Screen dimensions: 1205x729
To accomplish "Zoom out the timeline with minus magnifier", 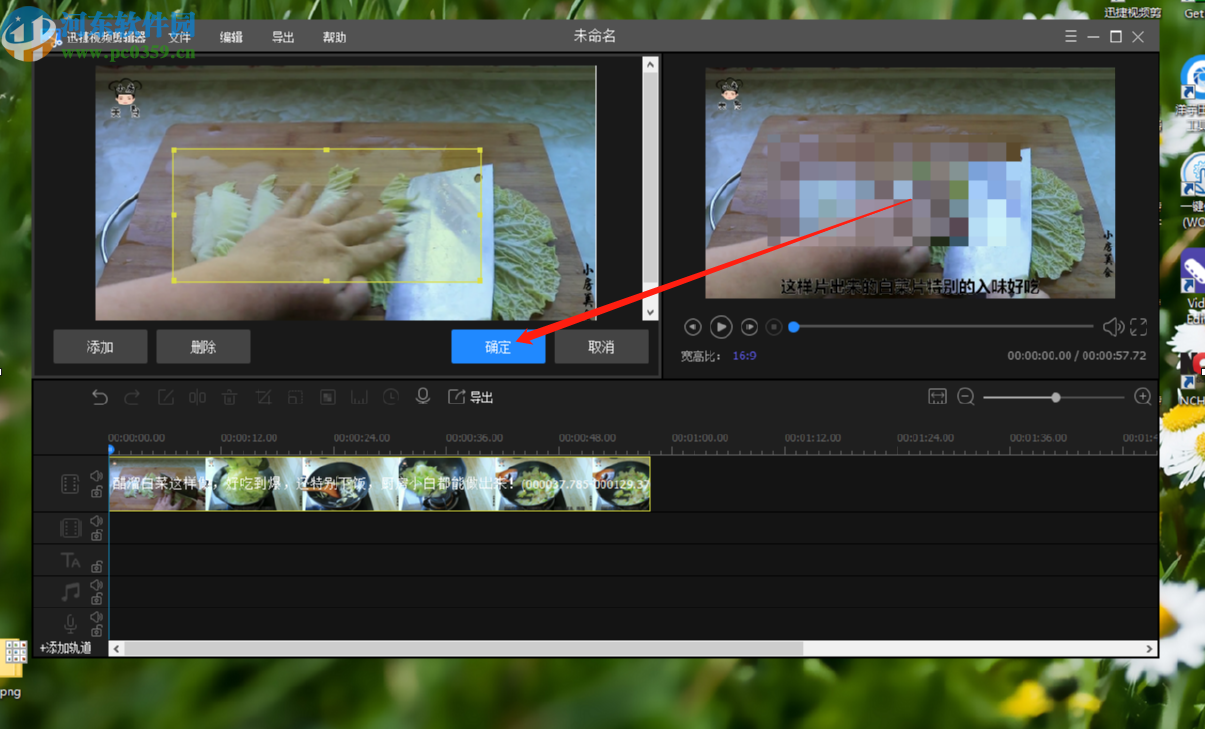I will 966,397.
